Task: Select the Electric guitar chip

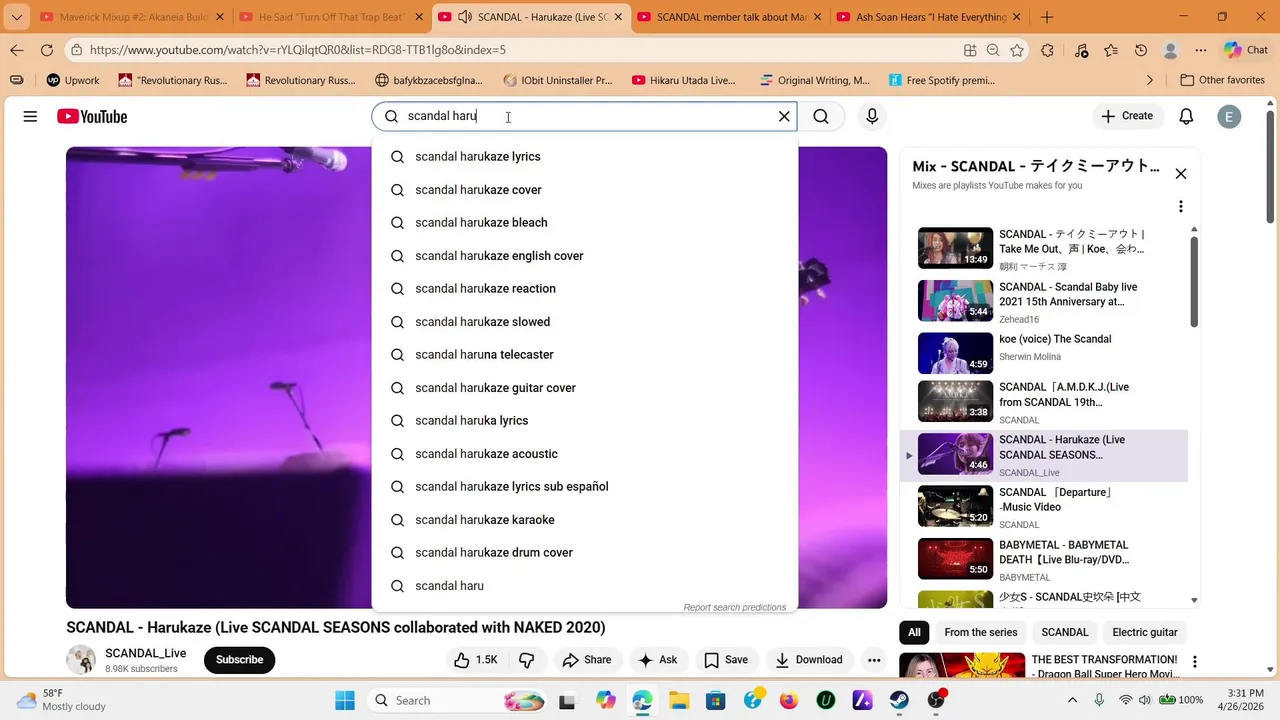Action: [x=1145, y=632]
